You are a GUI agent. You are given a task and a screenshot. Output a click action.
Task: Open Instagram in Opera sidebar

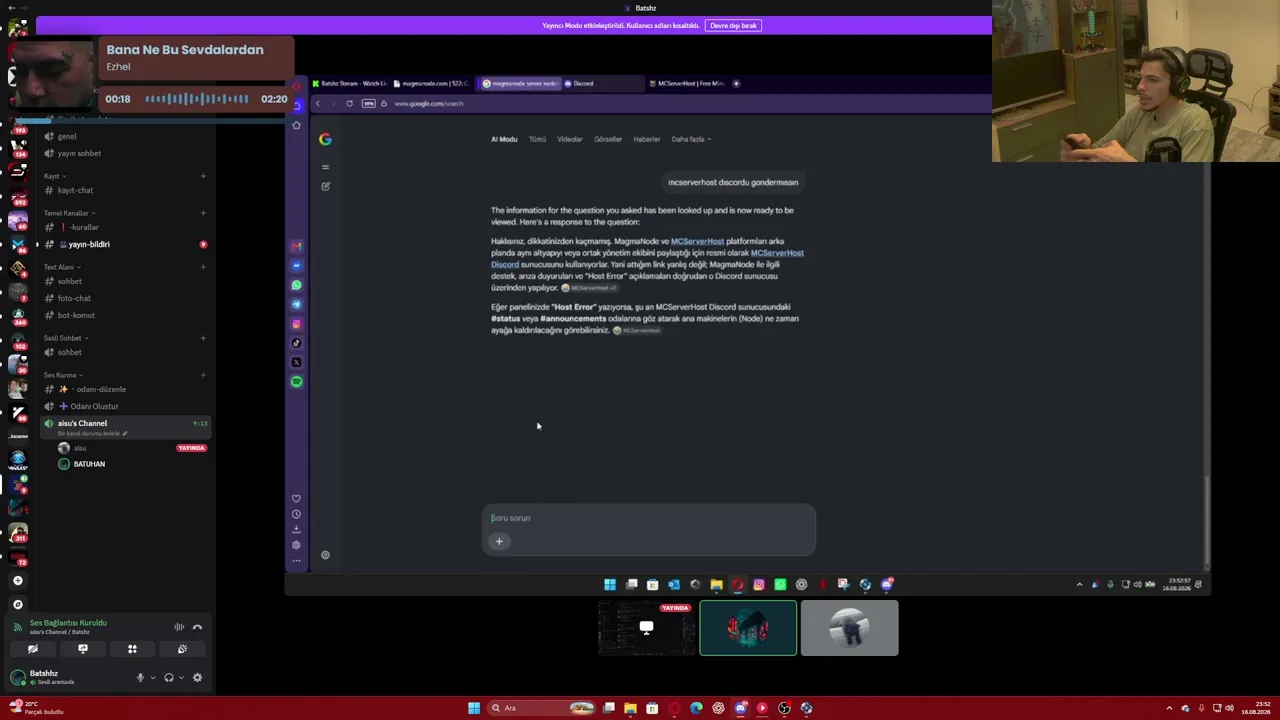[296, 324]
